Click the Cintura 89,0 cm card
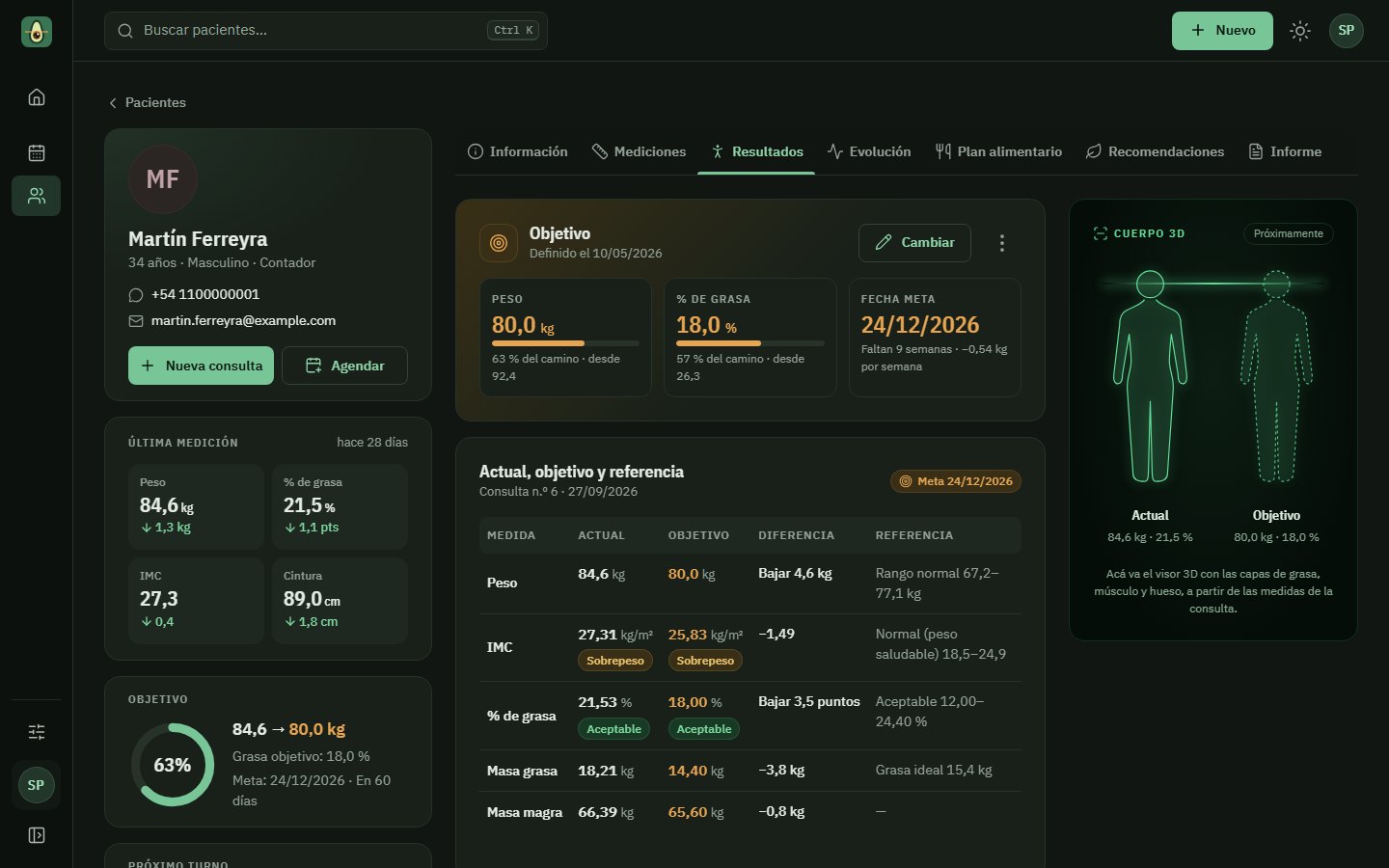Image resolution: width=1389 pixels, height=868 pixels. 340,600
